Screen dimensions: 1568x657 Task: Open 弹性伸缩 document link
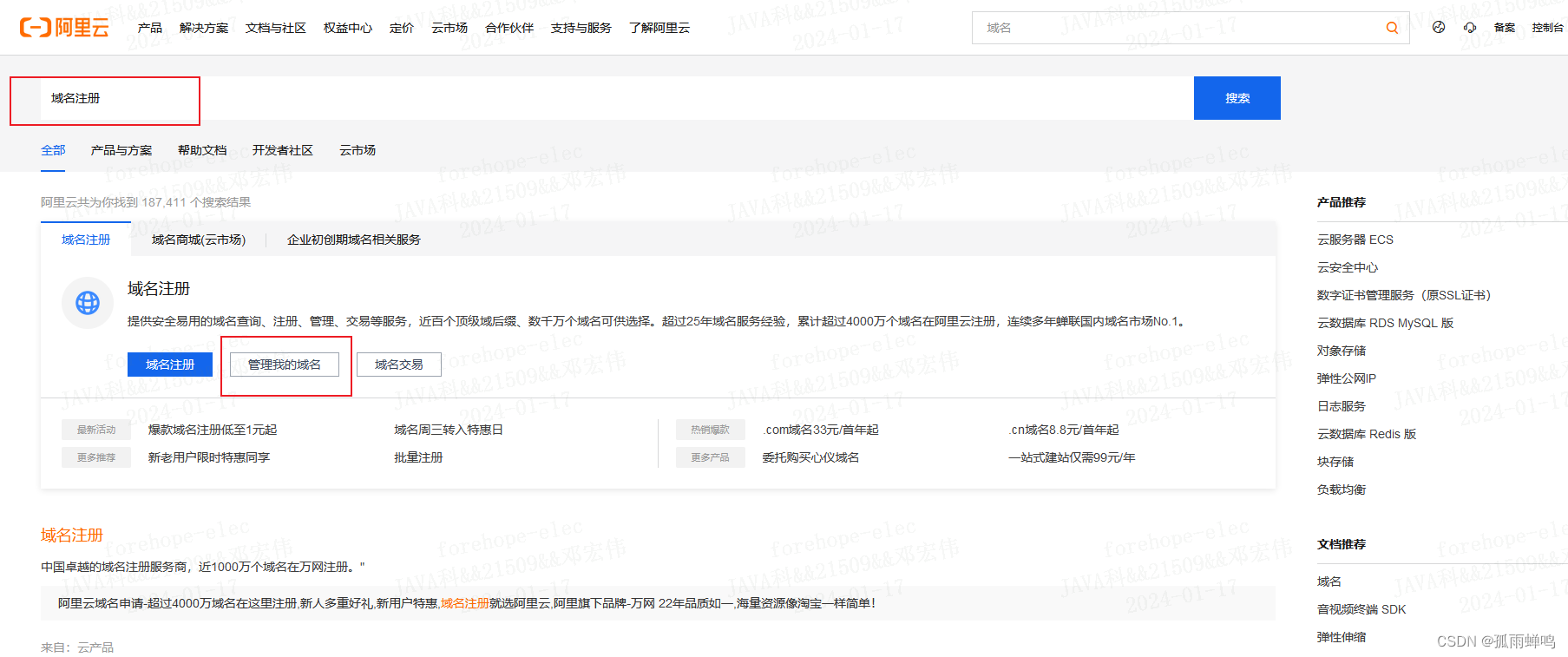[x=1342, y=637]
